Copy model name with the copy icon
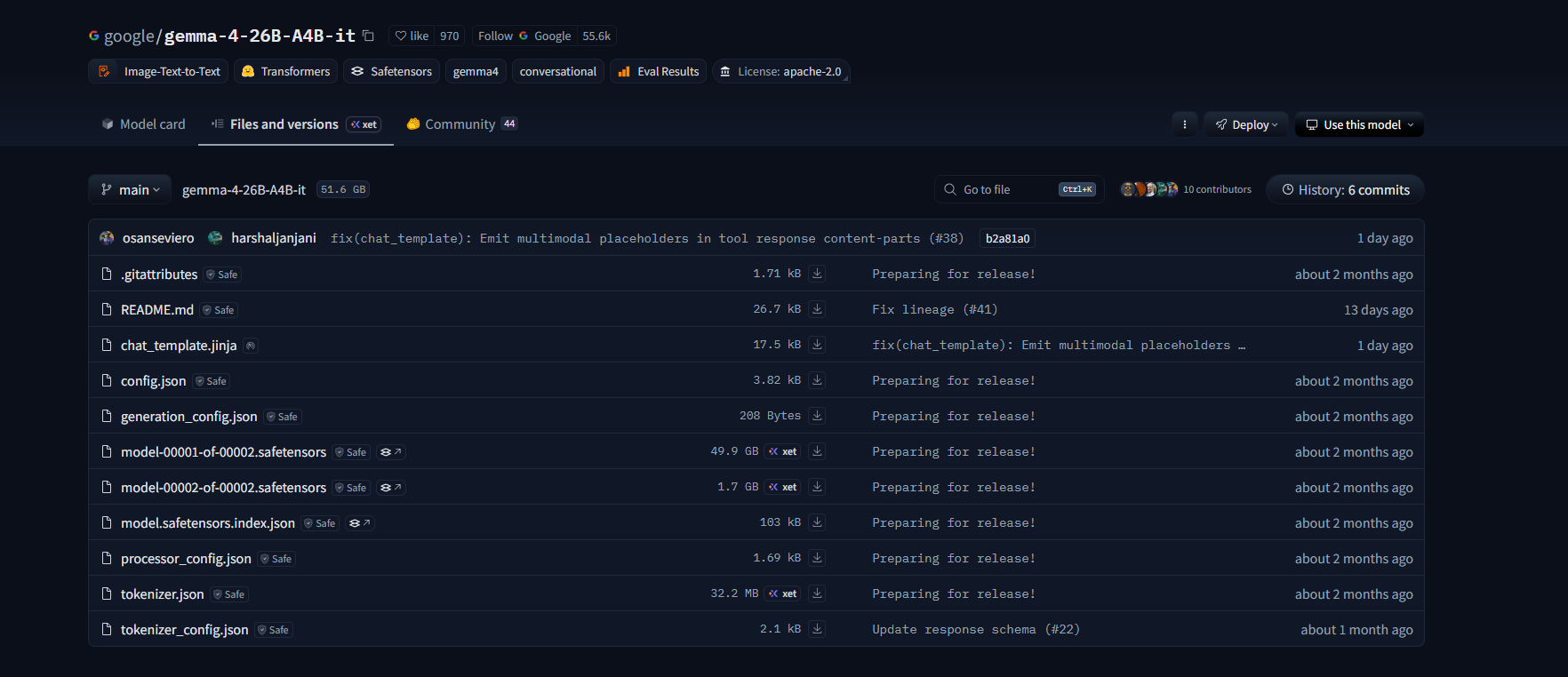This screenshot has height=677, width=1568. click(x=368, y=36)
